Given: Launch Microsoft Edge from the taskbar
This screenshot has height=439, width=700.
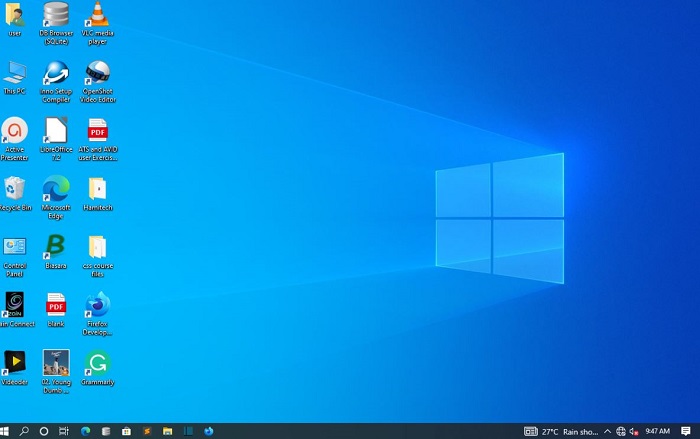Looking at the screenshot, I should (x=85, y=431).
